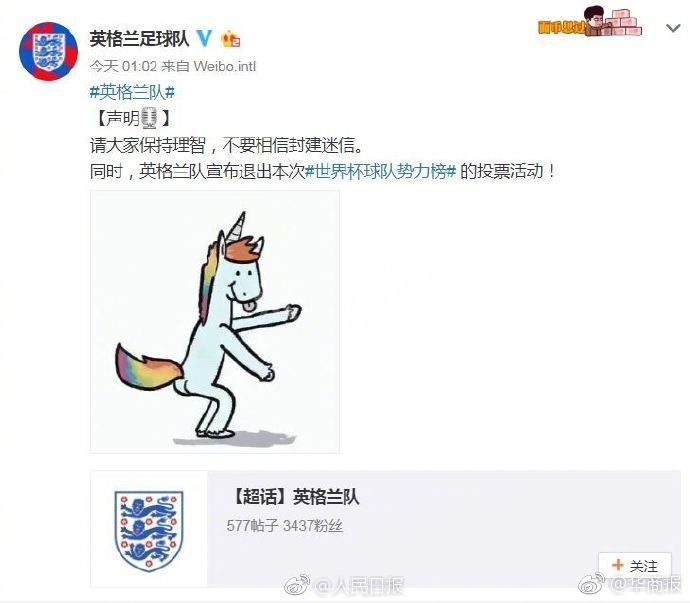Click the 今天 01:02 timestamp
The image size is (690, 603).
[x=123, y=66]
